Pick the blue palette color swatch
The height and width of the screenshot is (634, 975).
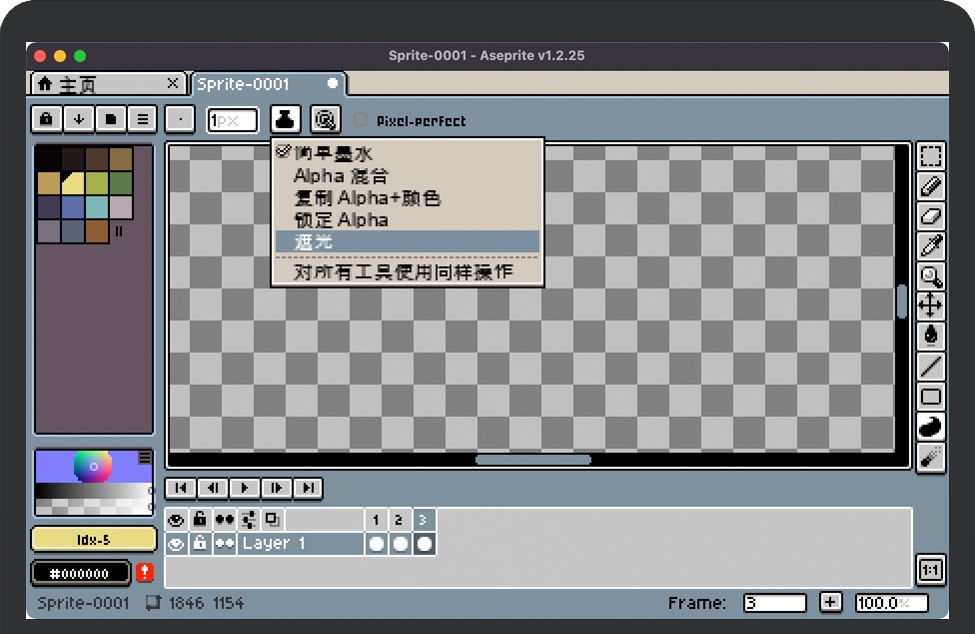[73, 207]
